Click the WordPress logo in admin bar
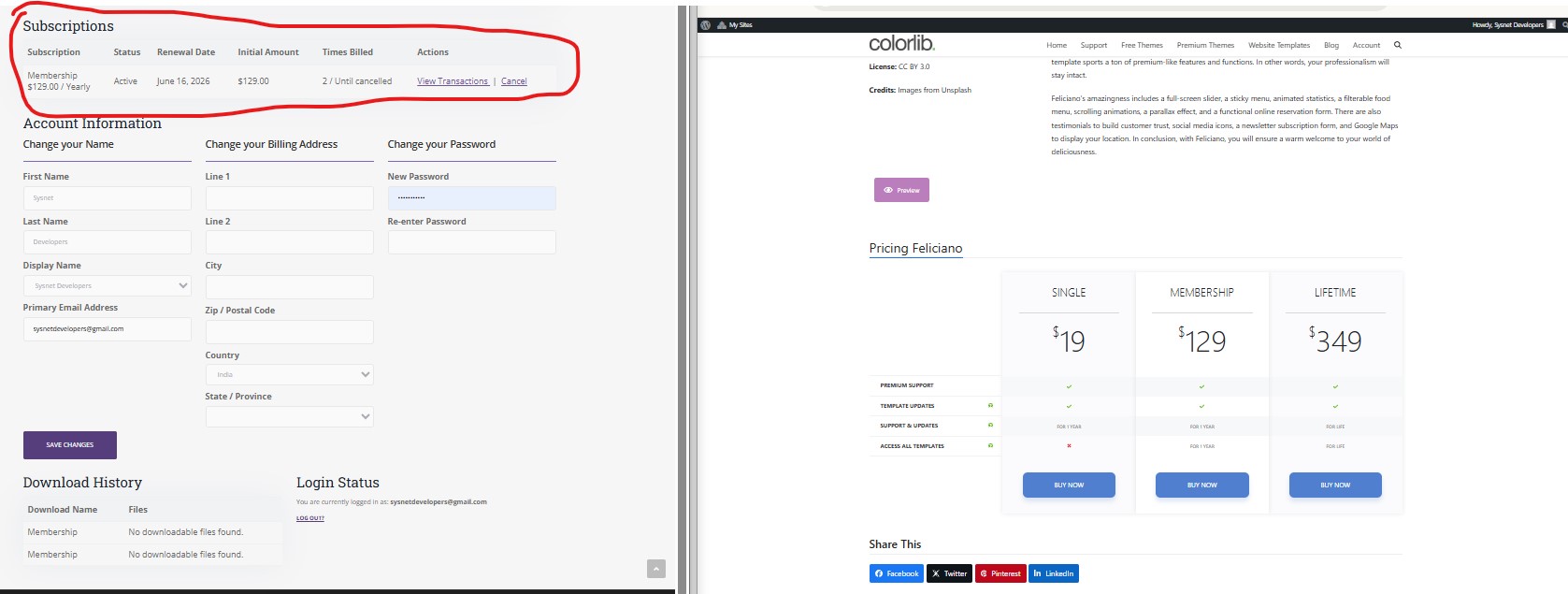This screenshot has height=594, width=1568. [x=706, y=25]
